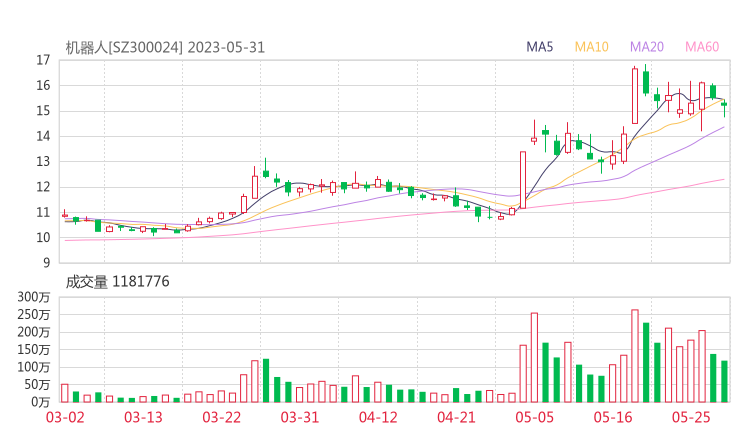Viewport: 740px width, 440px height.
Task: Click the 300万 volume axis label
Action: tap(34, 297)
